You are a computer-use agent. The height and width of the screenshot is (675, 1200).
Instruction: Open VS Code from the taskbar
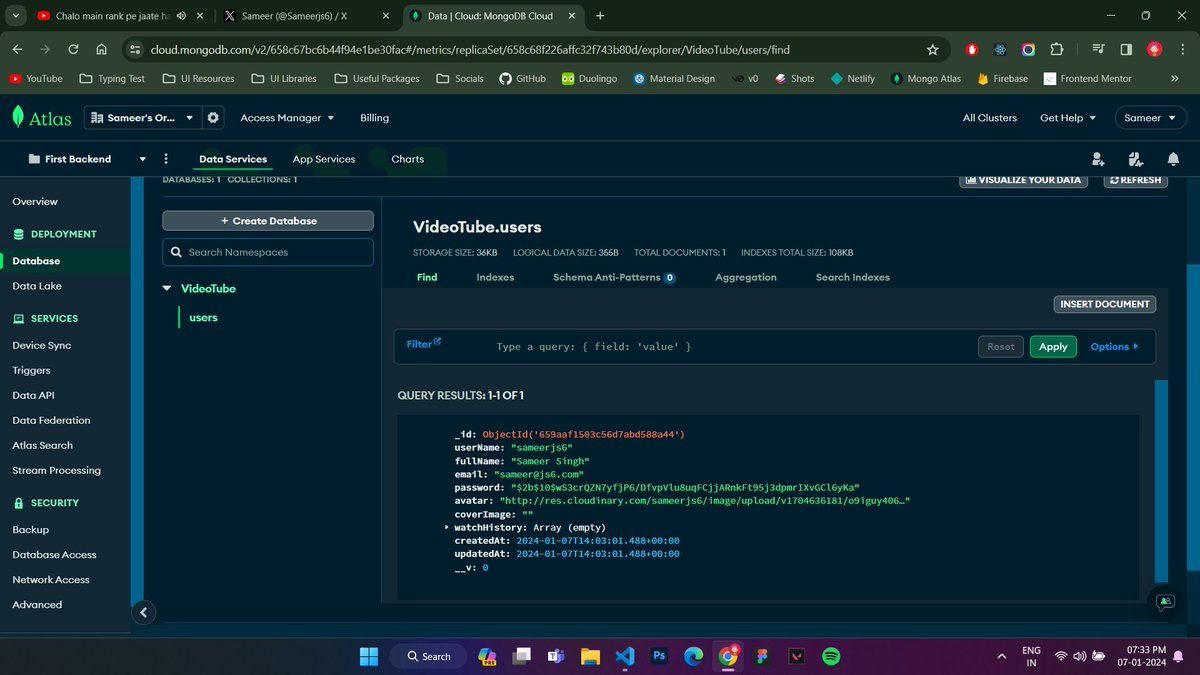625,656
